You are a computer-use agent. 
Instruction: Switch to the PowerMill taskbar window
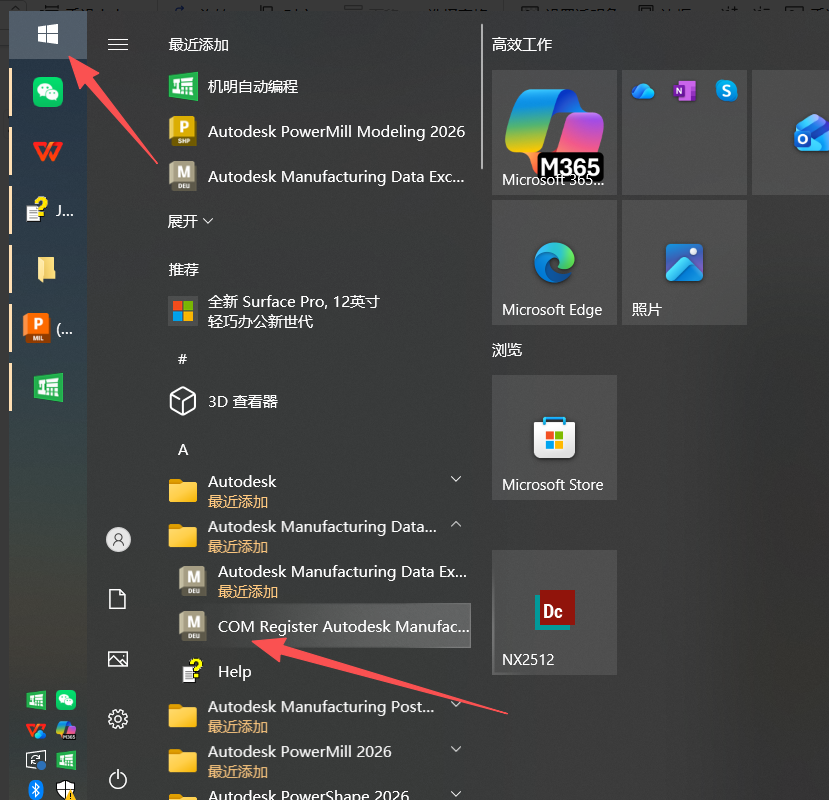click(48, 328)
